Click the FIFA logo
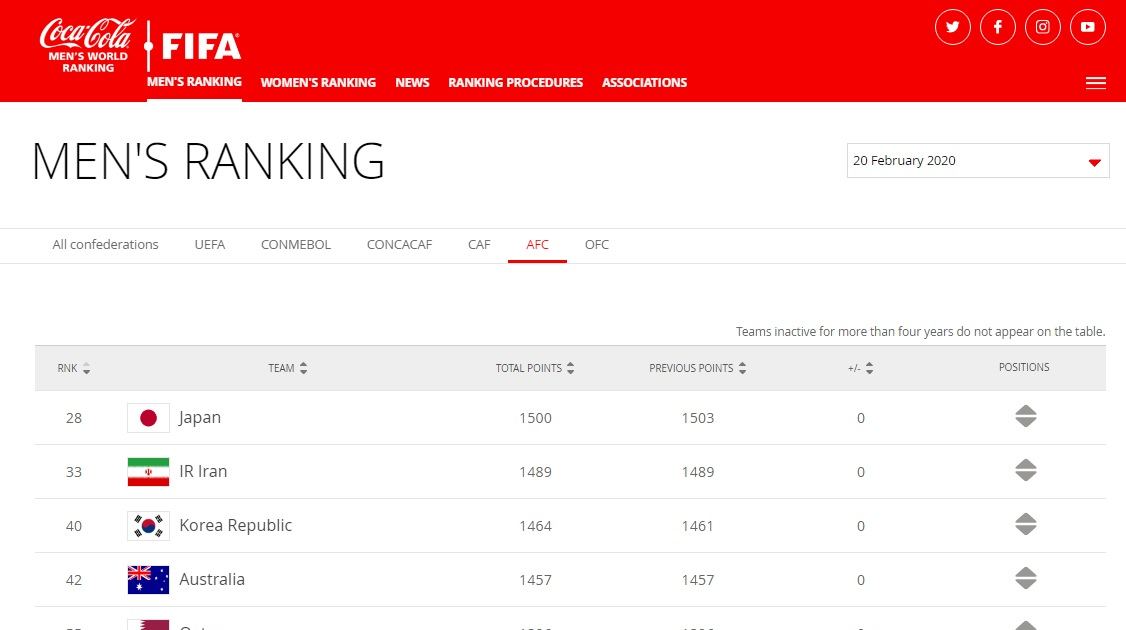Screen dimensions: 1126x630 coord(201,46)
